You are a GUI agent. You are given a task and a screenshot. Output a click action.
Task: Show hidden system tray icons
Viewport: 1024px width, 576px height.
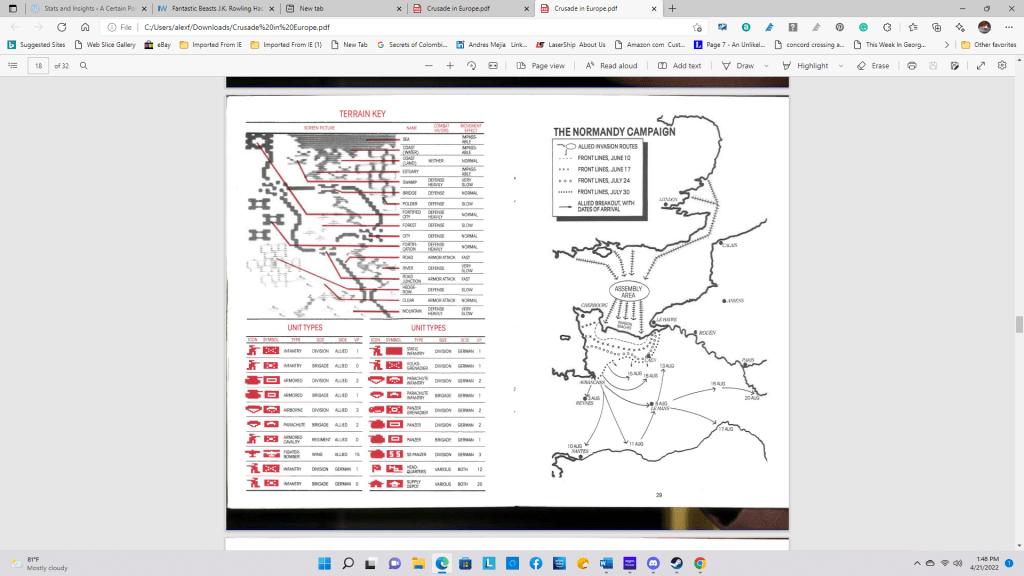918,563
